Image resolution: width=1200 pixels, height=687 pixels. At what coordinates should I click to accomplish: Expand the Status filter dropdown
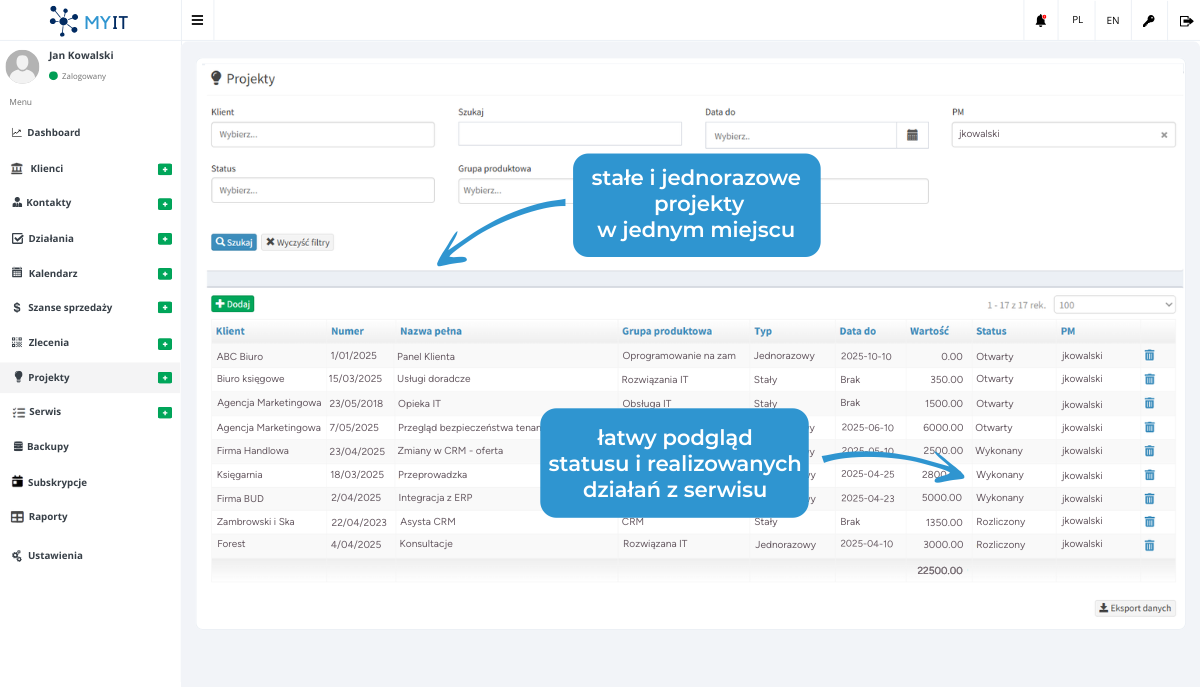(x=322, y=190)
